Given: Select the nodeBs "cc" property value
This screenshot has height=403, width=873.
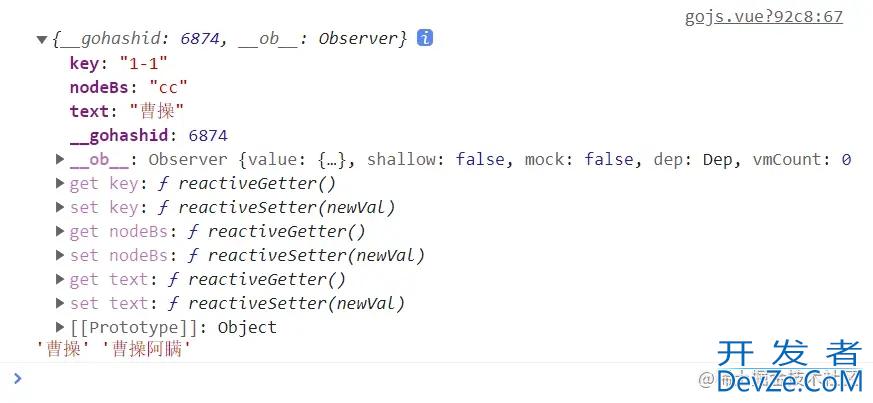Looking at the screenshot, I should pyautogui.click(x=169, y=87).
